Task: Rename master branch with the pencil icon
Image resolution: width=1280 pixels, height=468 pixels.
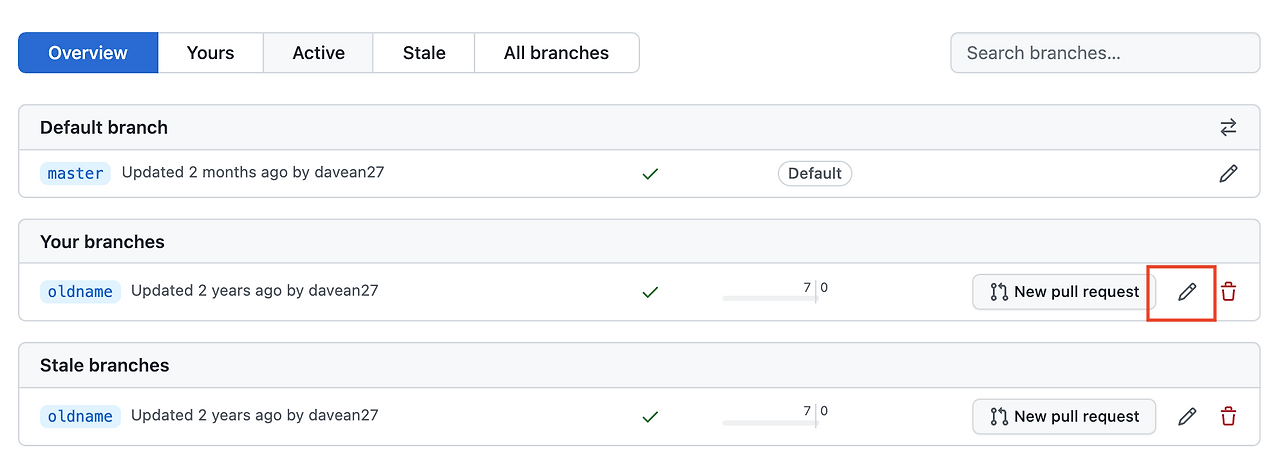Action: (x=1228, y=173)
